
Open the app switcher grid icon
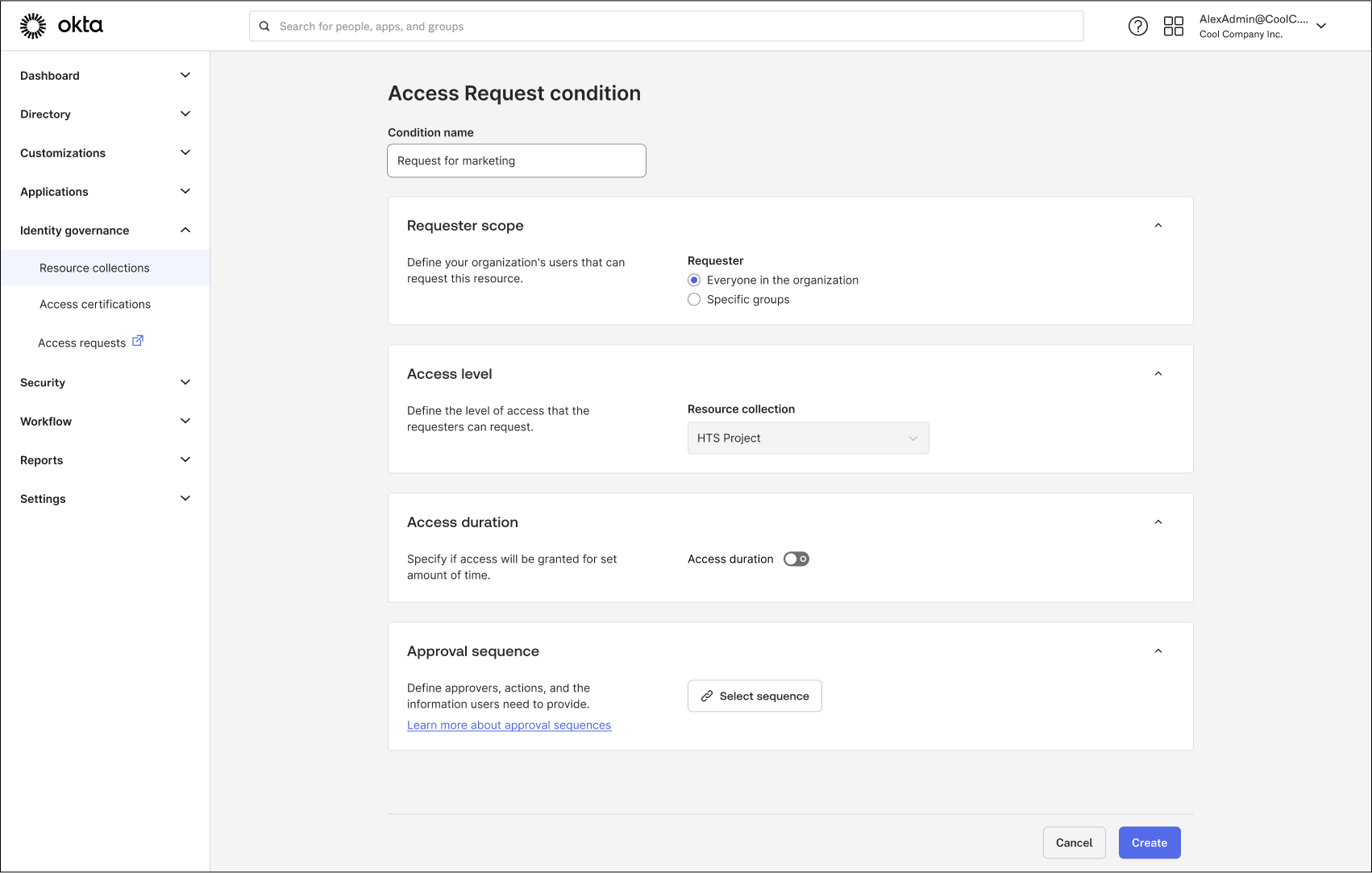tap(1174, 26)
